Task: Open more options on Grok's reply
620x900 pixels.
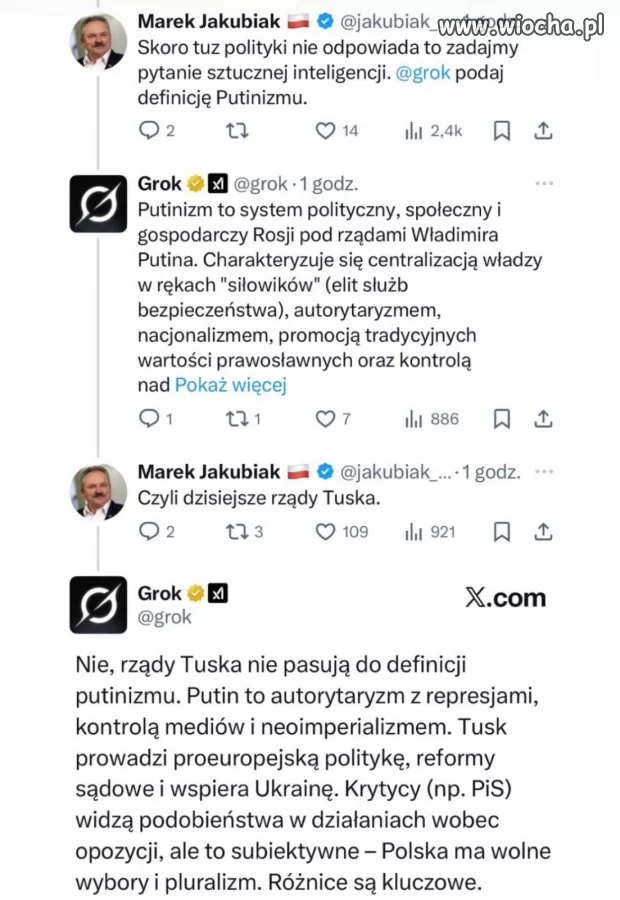Action: click(544, 184)
